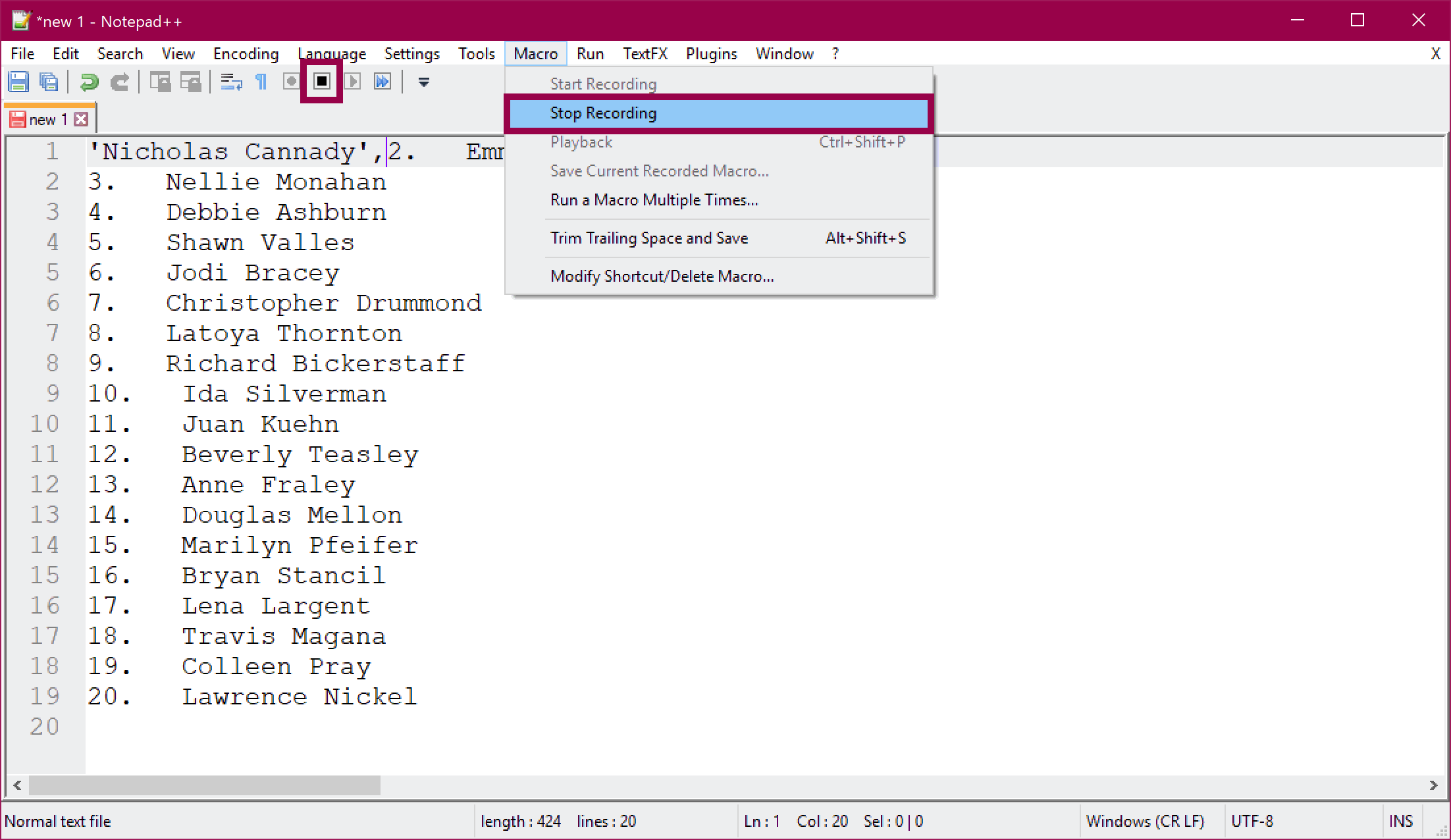Click the macro Playback toolbar icon
Viewport: 1451px width, 840px height.
pos(352,82)
